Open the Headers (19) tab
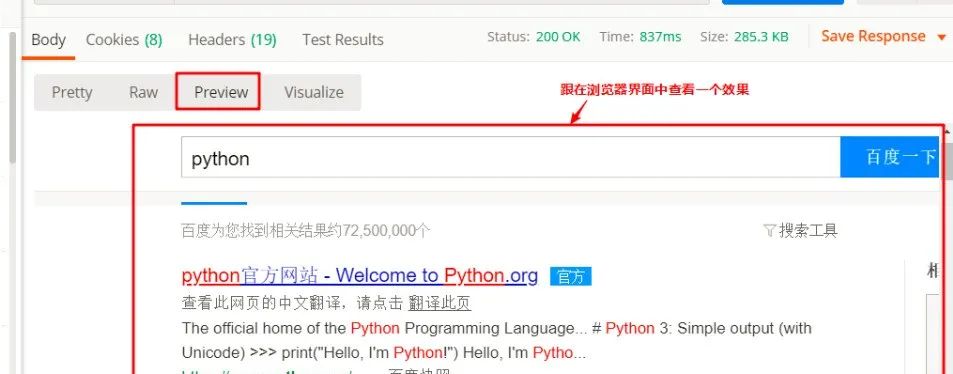Screen dimensions: 953x374 tap(232, 40)
